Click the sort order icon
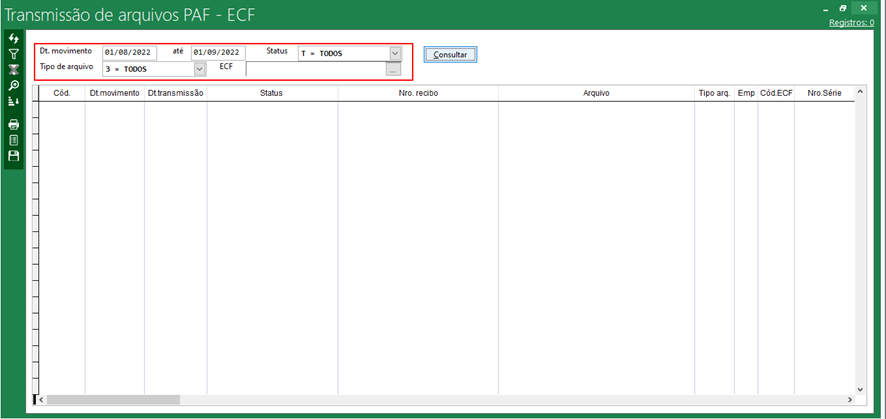Image resolution: width=886 pixels, height=419 pixels. point(14,102)
